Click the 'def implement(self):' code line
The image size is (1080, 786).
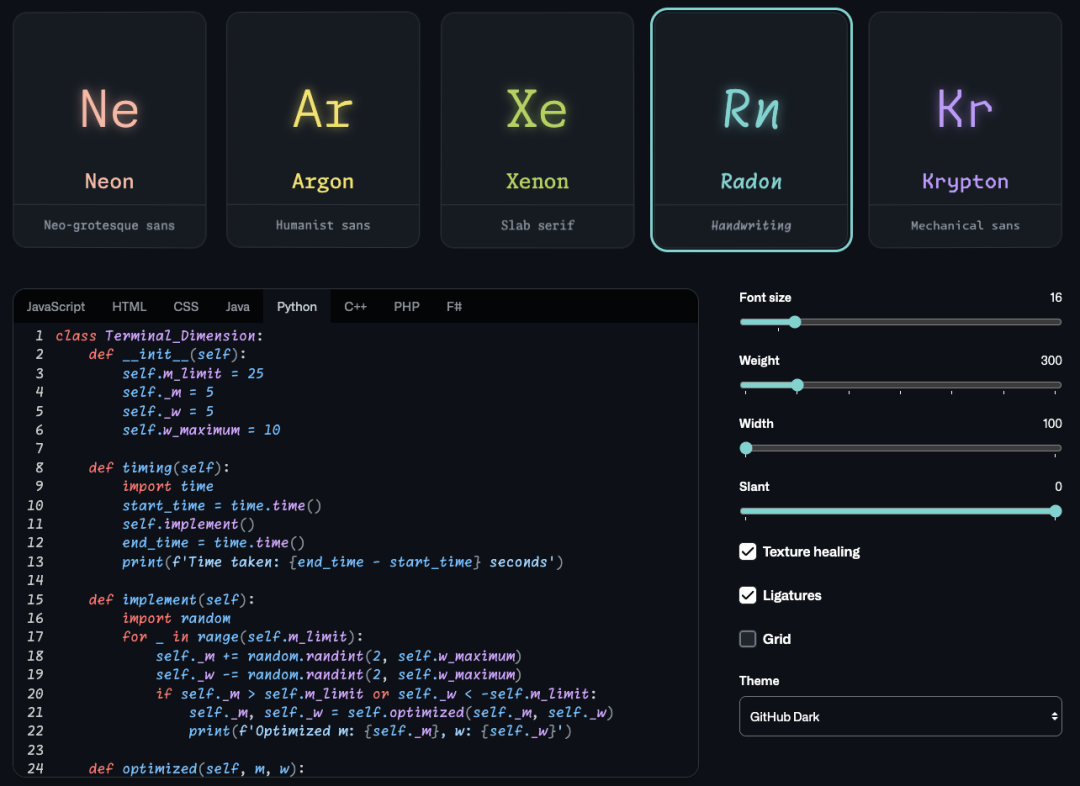pyautogui.click(x=172, y=600)
